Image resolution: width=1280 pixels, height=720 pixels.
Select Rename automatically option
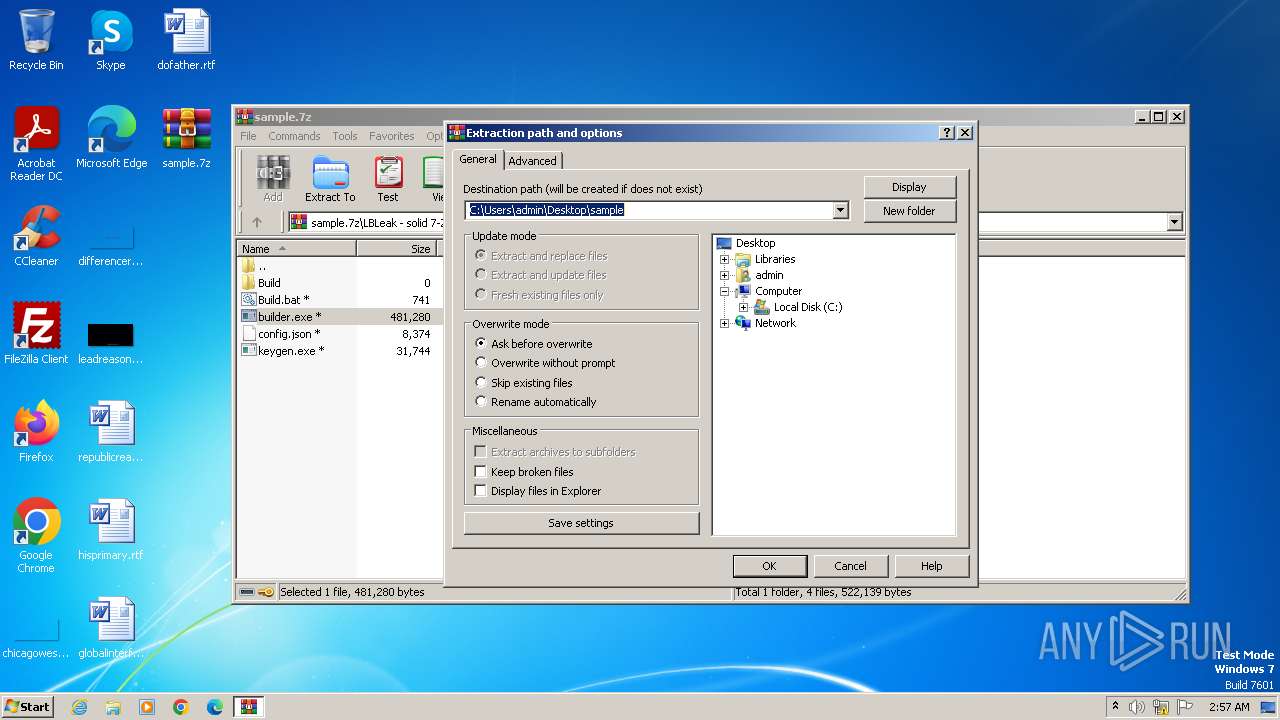click(535, 402)
